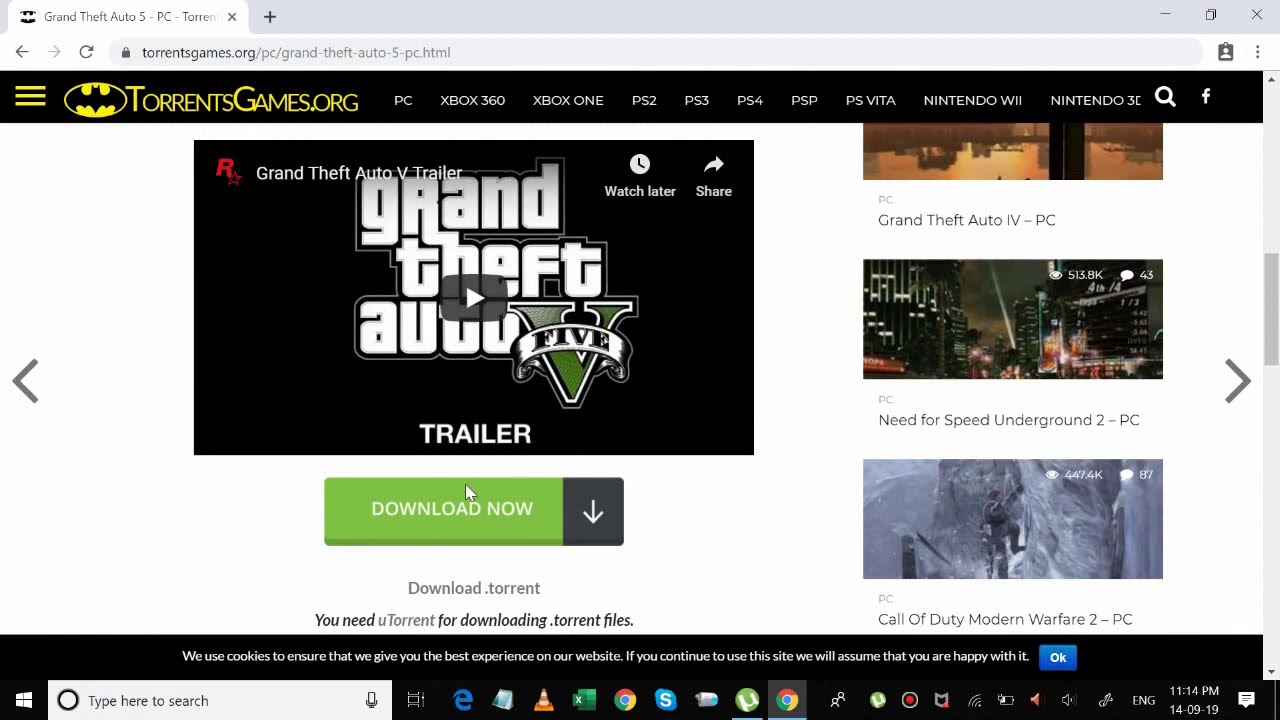
Task: Select PC in the navigation menu
Action: tap(403, 100)
